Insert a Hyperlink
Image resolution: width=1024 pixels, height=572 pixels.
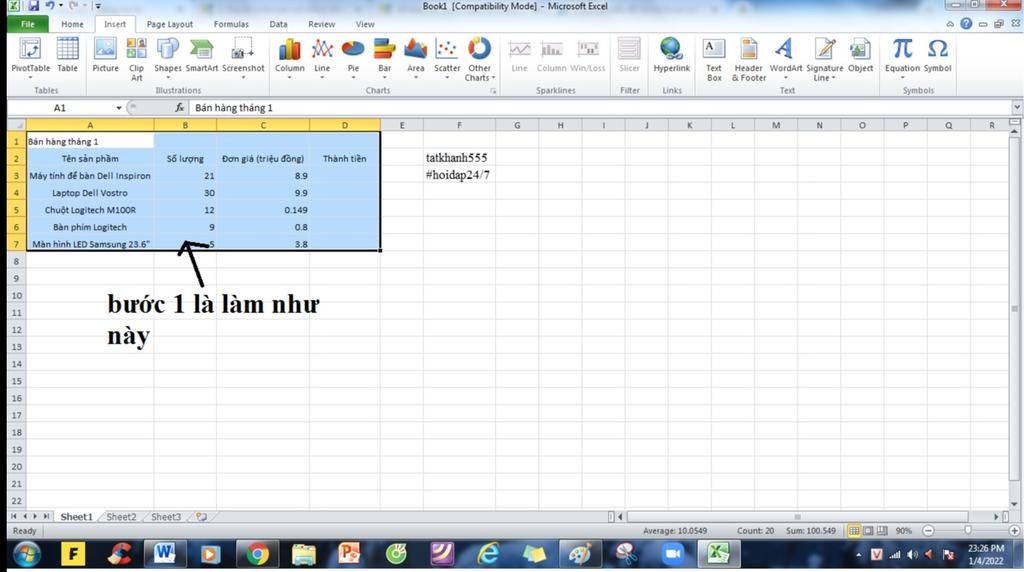(671, 55)
